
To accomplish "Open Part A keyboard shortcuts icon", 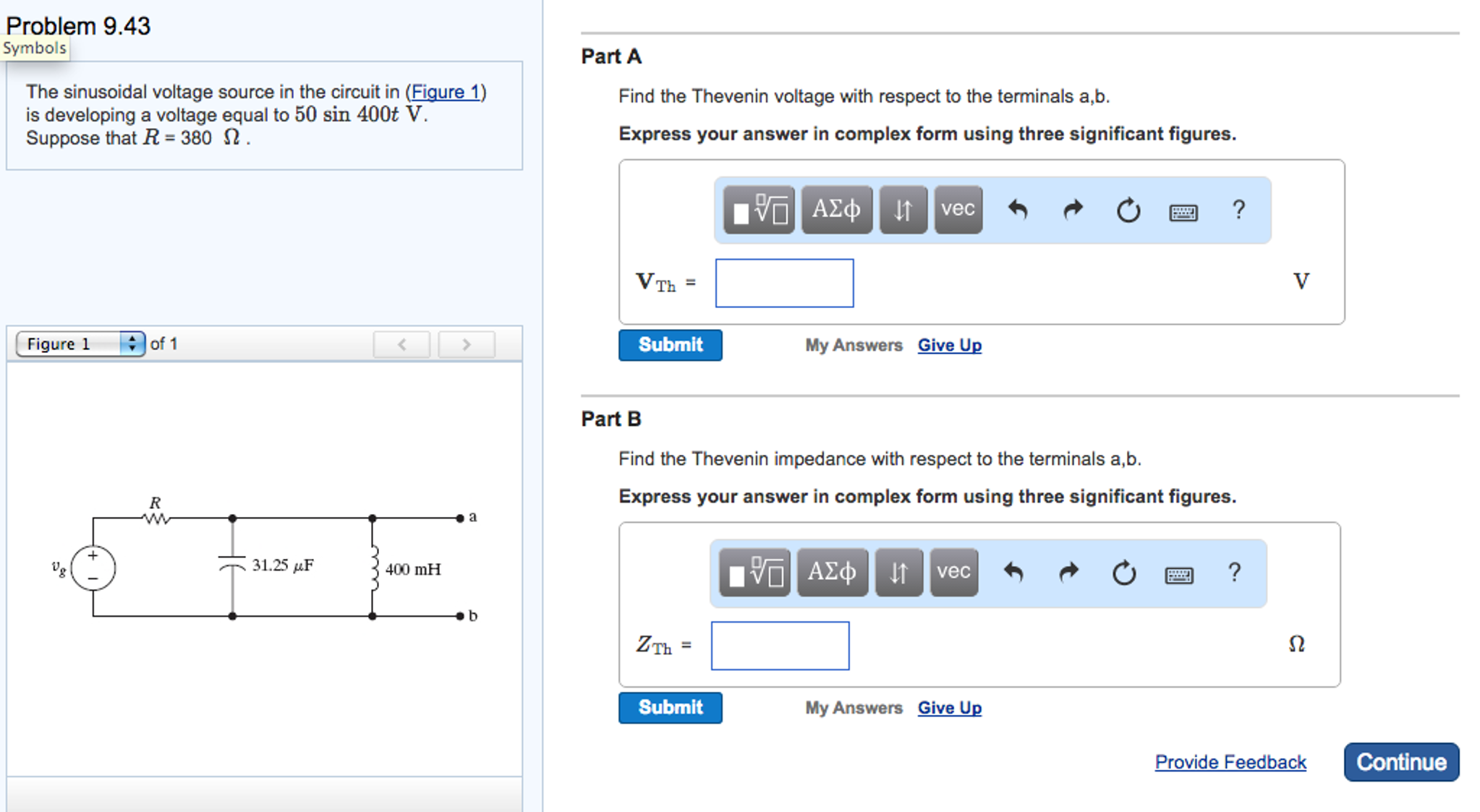I will point(1183,212).
